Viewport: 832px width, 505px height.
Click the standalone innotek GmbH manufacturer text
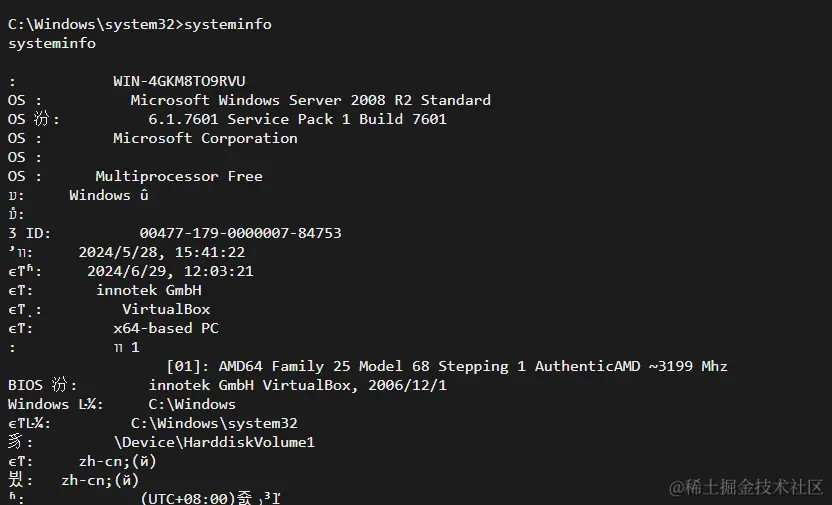coord(149,290)
